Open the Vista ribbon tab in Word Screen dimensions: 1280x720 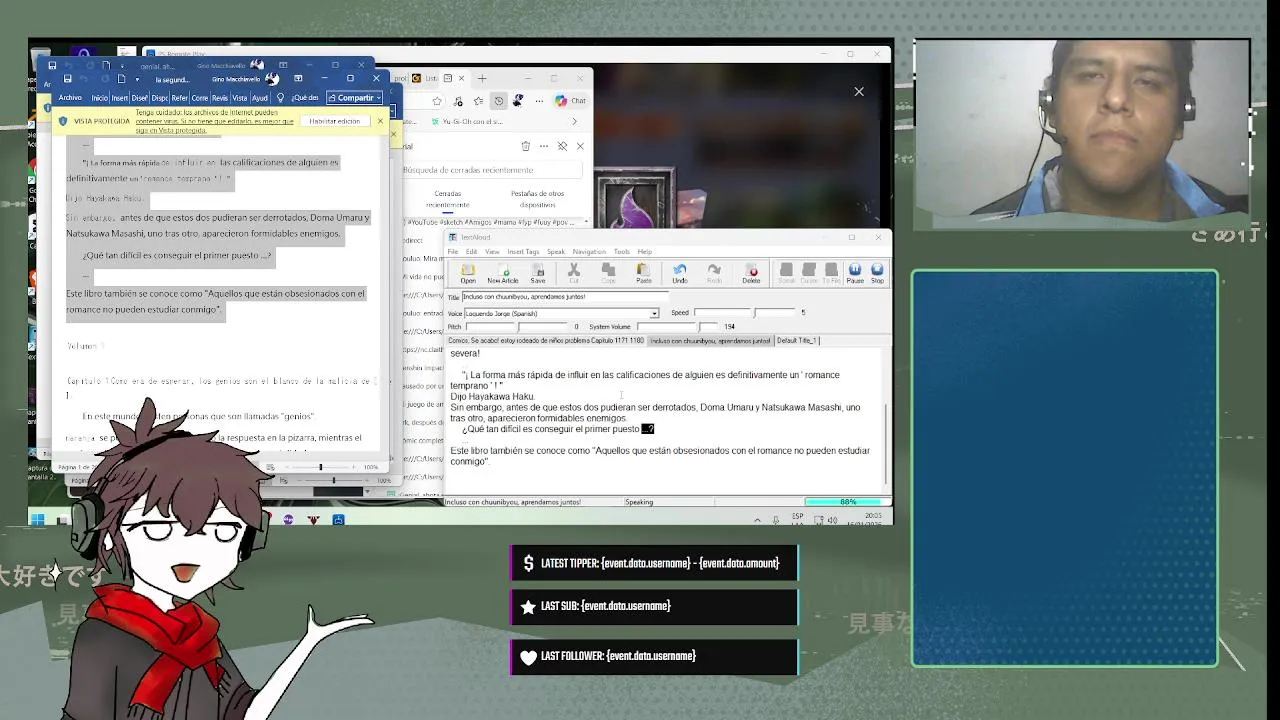click(x=240, y=98)
